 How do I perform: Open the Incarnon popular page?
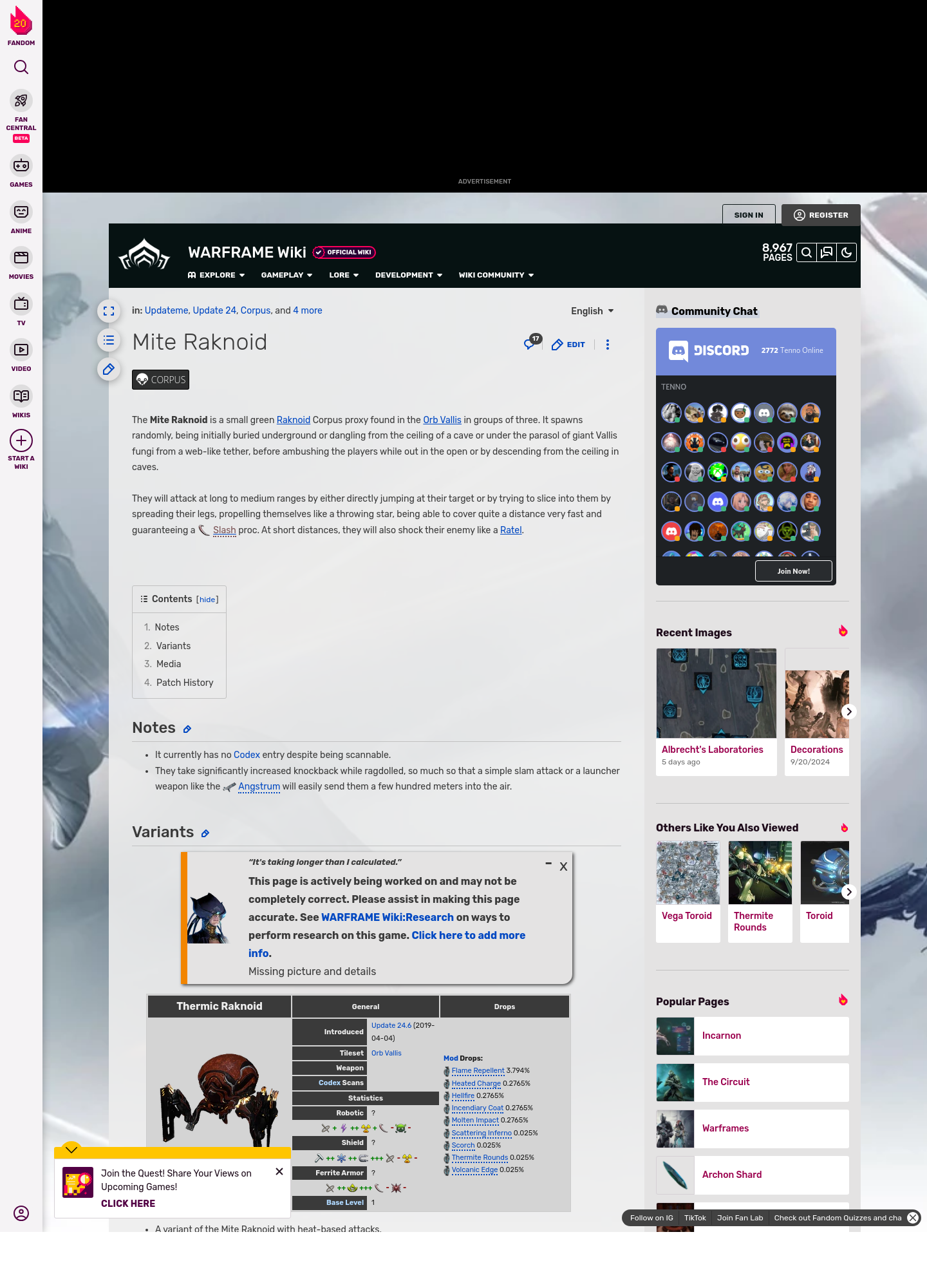753,1036
